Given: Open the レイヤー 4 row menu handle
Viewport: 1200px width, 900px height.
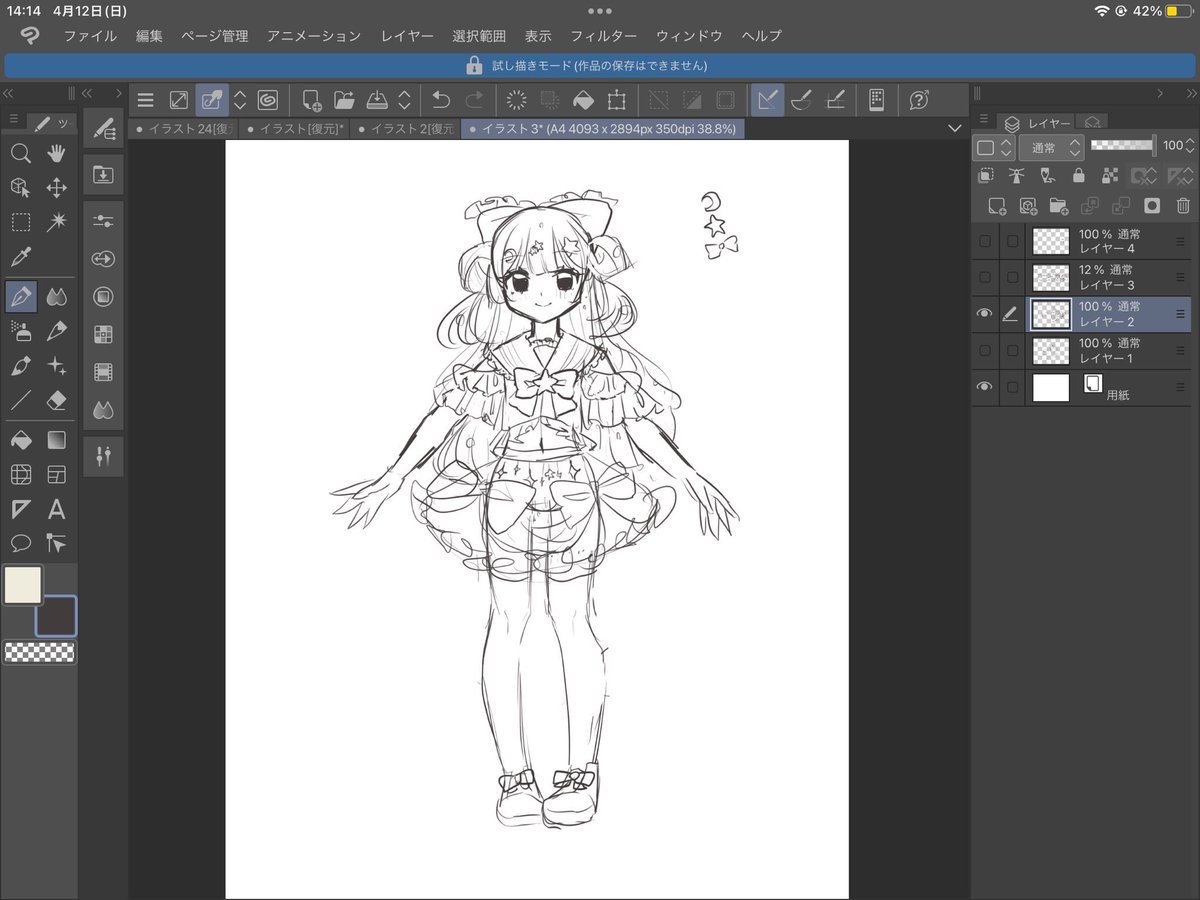Looking at the screenshot, I should [1180, 241].
